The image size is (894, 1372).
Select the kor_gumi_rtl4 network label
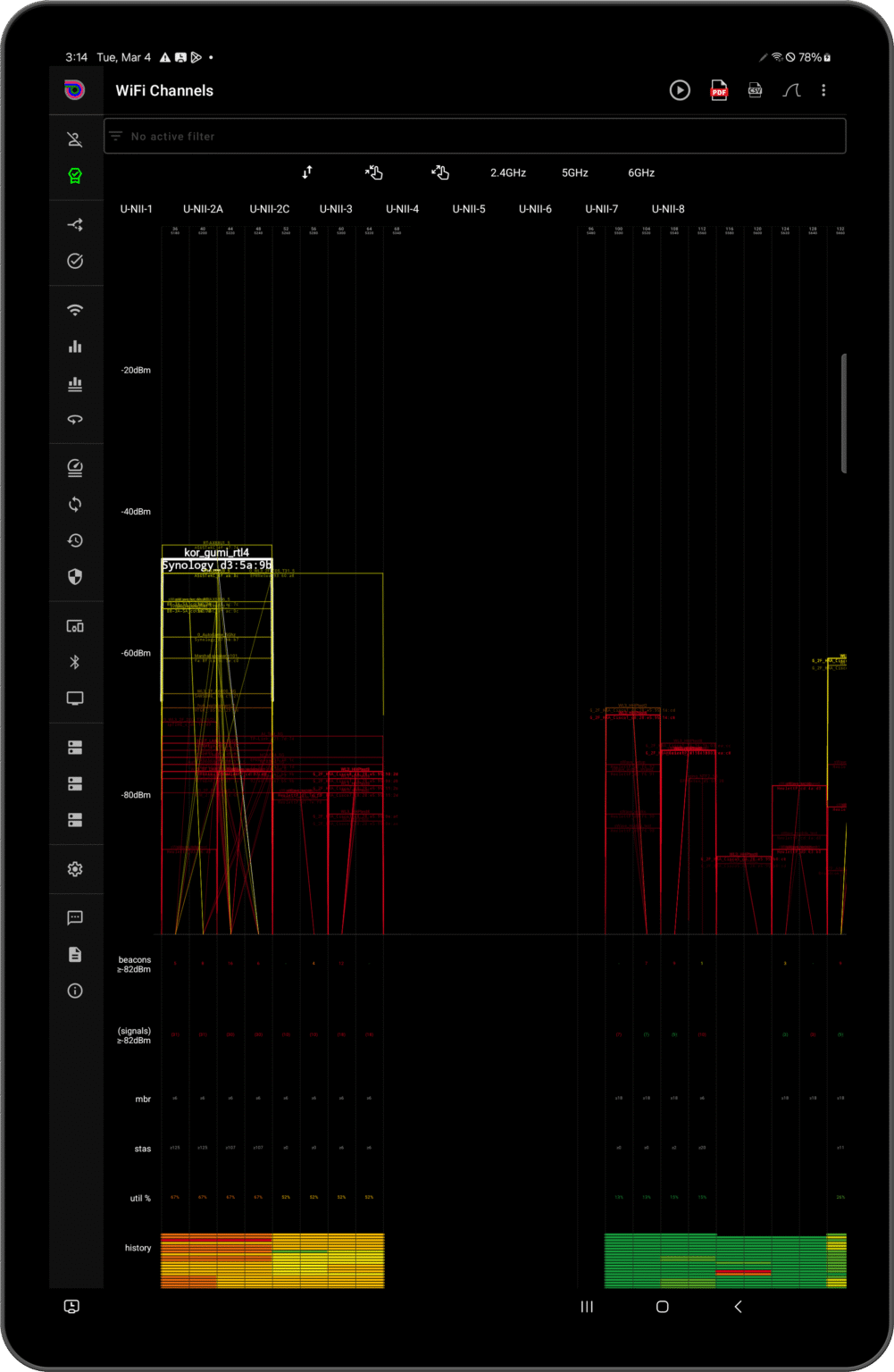[216, 553]
